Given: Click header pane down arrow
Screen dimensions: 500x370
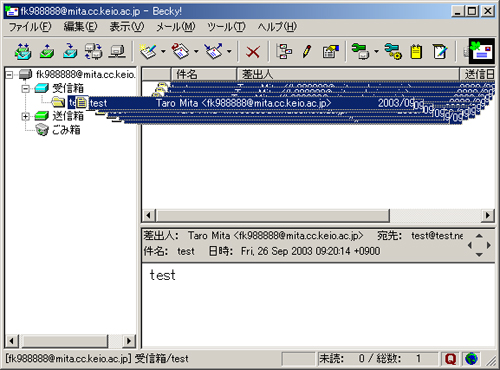Looking at the screenshot, I should tap(479, 255).
